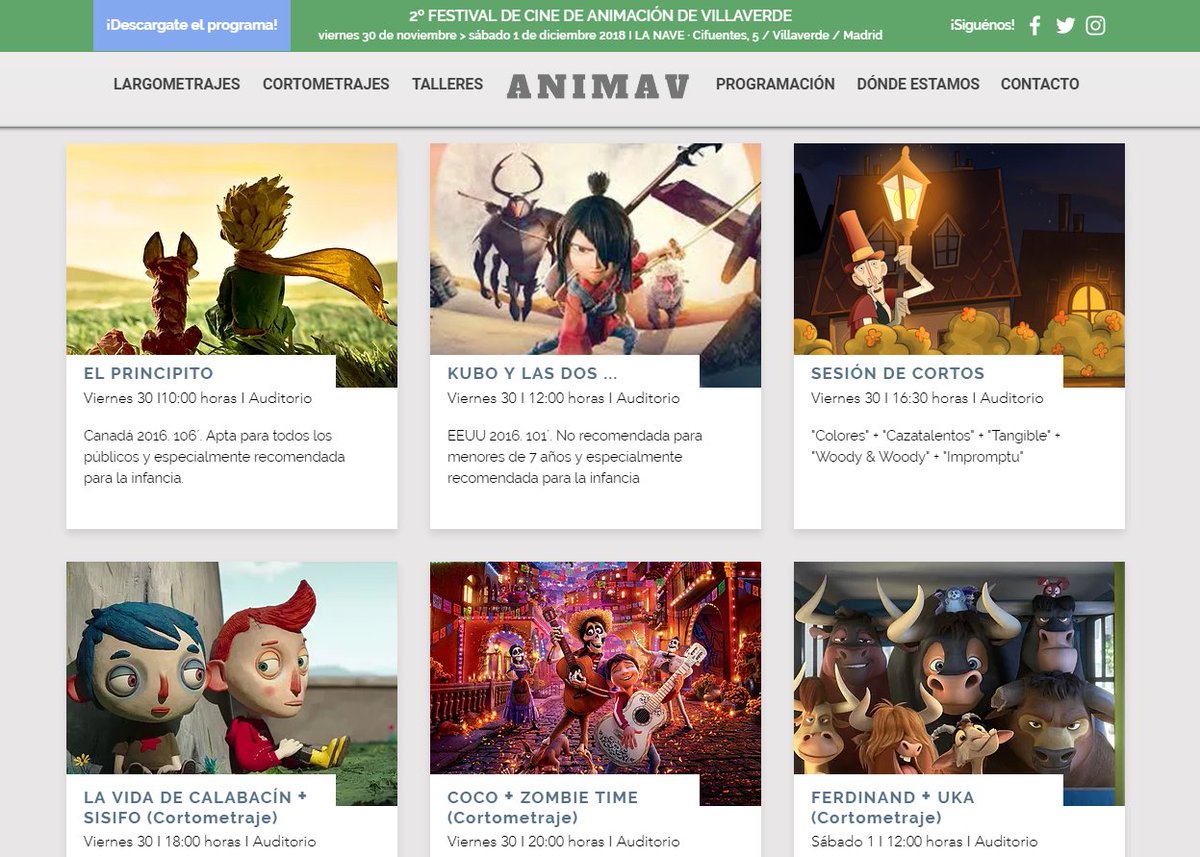The width and height of the screenshot is (1200, 857).
Task: Click the ANIMAV logo
Action: tap(598, 87)
